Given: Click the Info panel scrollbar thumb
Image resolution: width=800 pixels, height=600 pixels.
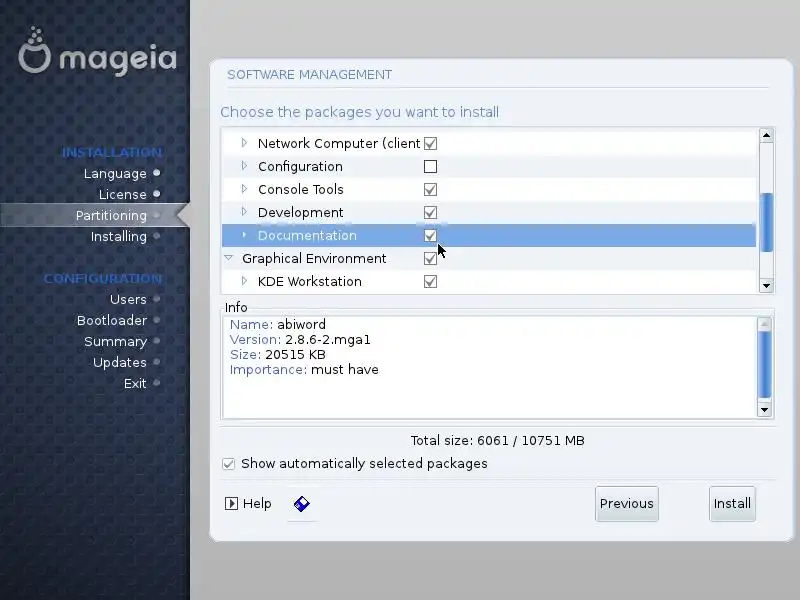Looking at the screenshot, I should click(764, 364).
